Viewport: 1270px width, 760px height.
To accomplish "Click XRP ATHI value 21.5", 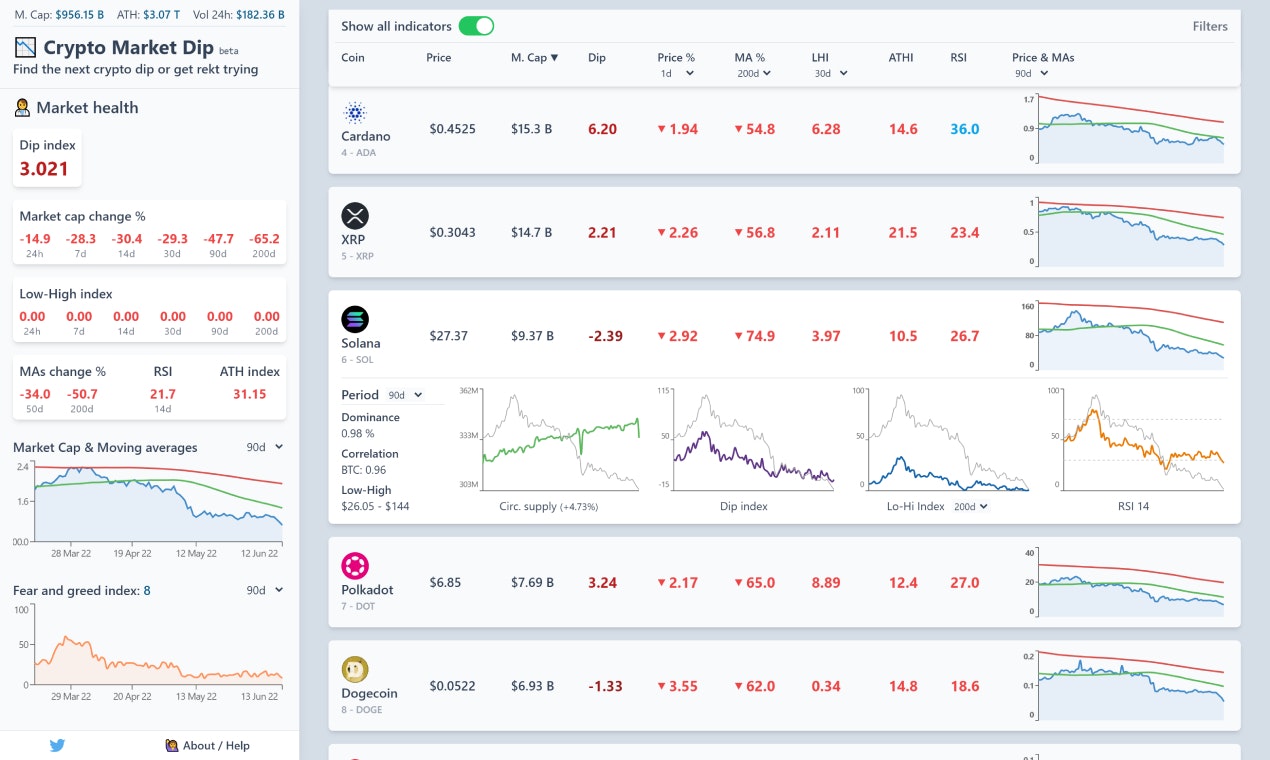I will 903,232.
